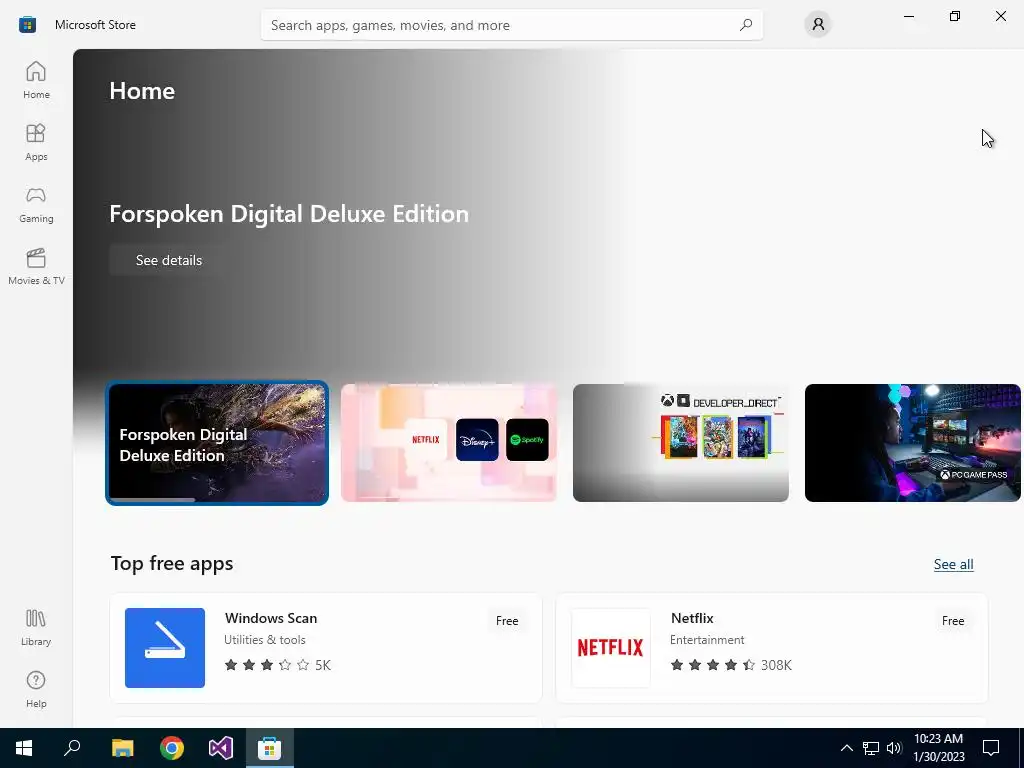Click See all for Top free apps
1024x768 pixels.
point(953,564)
